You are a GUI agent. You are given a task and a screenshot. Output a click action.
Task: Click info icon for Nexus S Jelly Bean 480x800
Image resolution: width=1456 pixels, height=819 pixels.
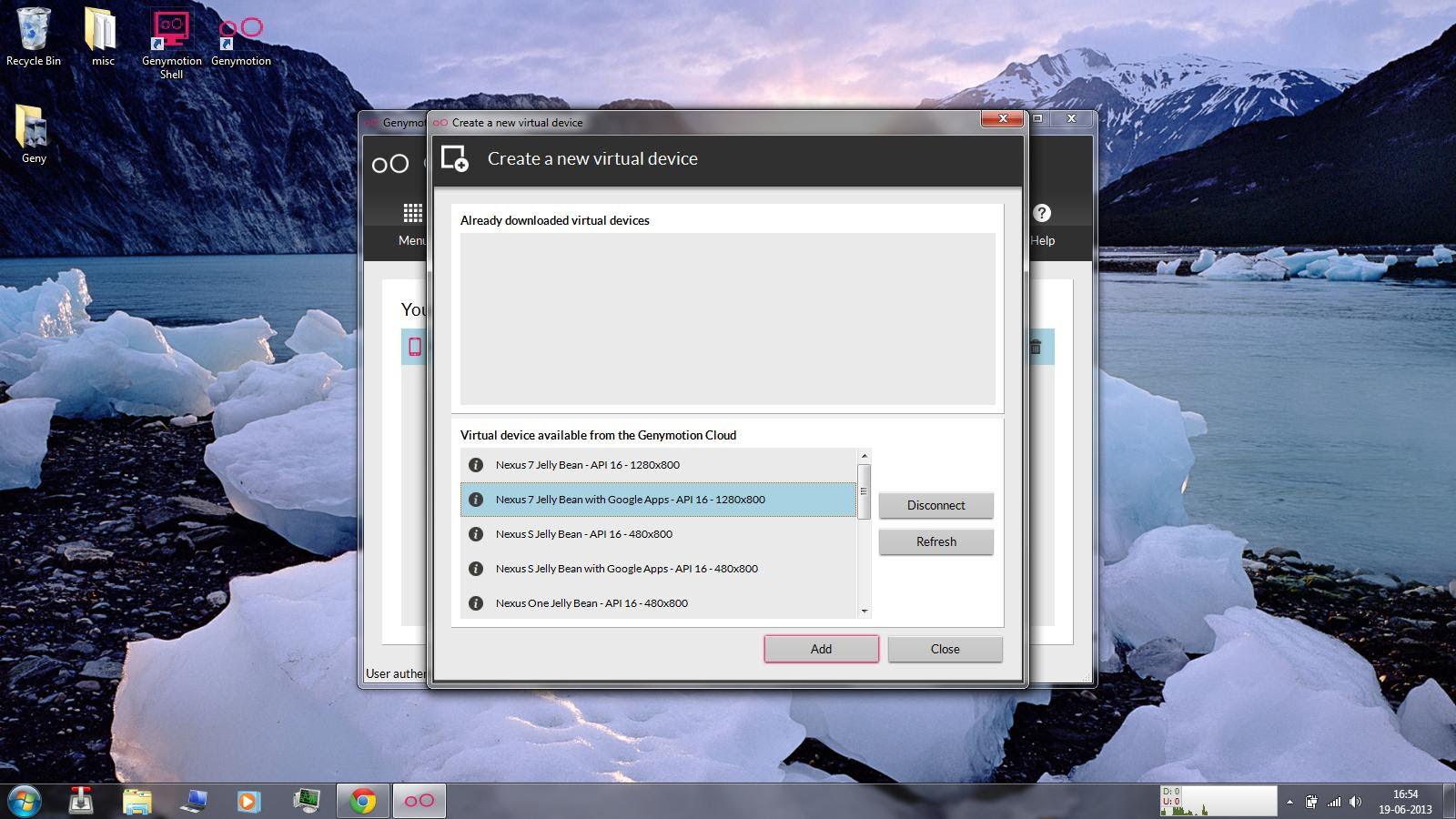[475, 534]
